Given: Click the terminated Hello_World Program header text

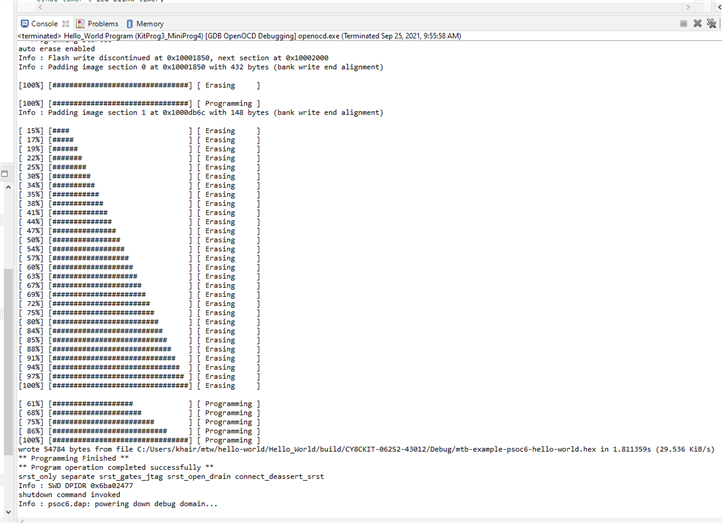Looking at the screenshot, I should (x=239, y=36).
